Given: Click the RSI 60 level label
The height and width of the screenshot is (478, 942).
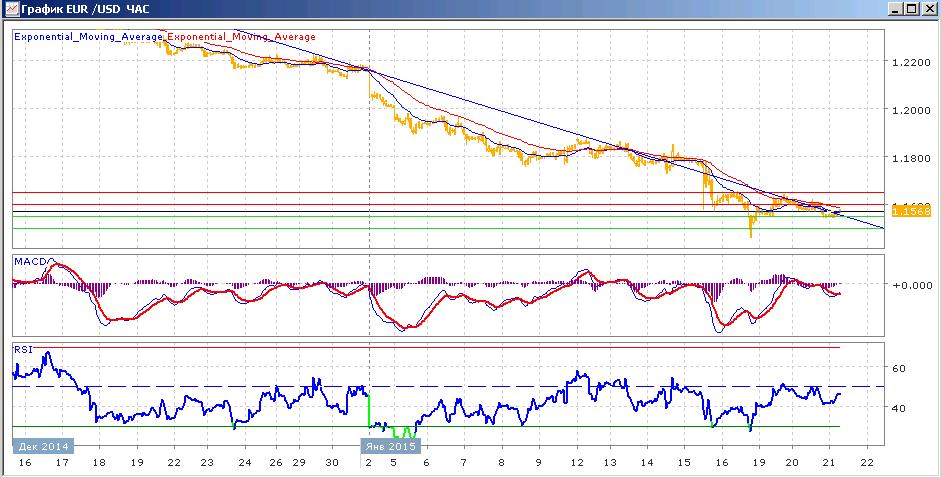Looking at the screenshot, I should pyautogui.click(x=901, y=368).
